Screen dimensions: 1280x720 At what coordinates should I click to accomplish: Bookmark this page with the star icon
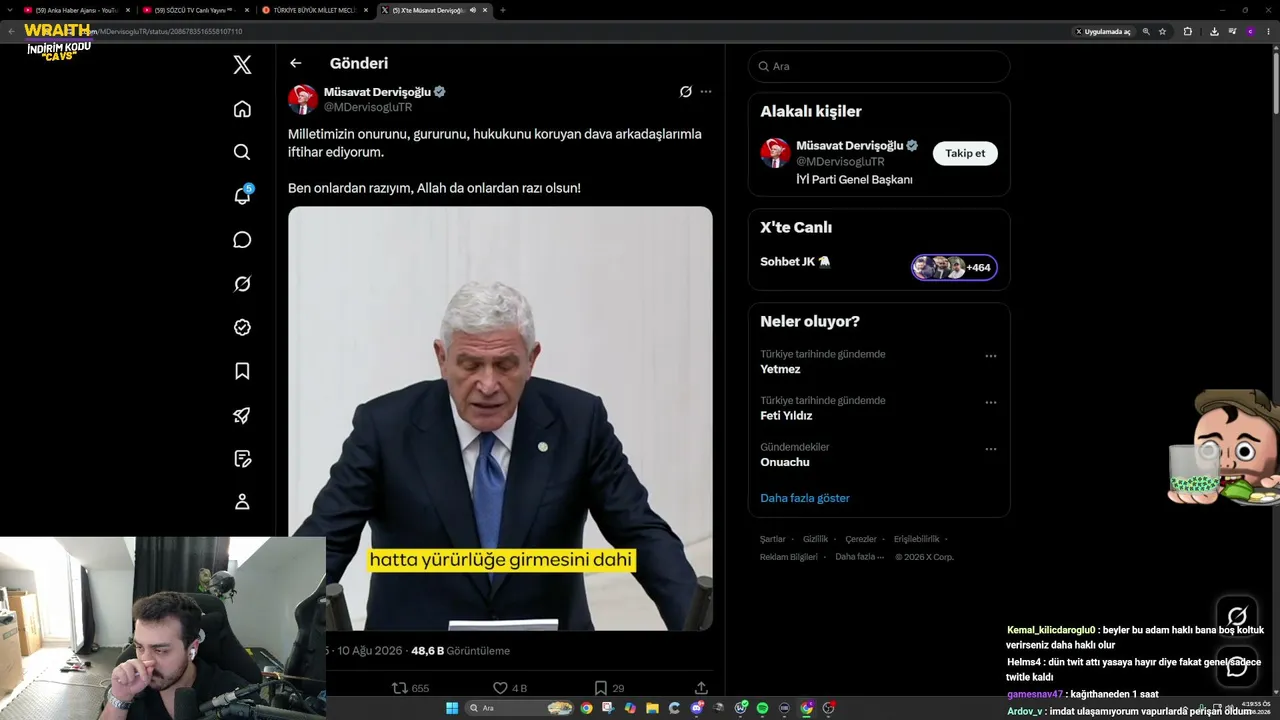pyautogui.click(x=1162, y=31)
